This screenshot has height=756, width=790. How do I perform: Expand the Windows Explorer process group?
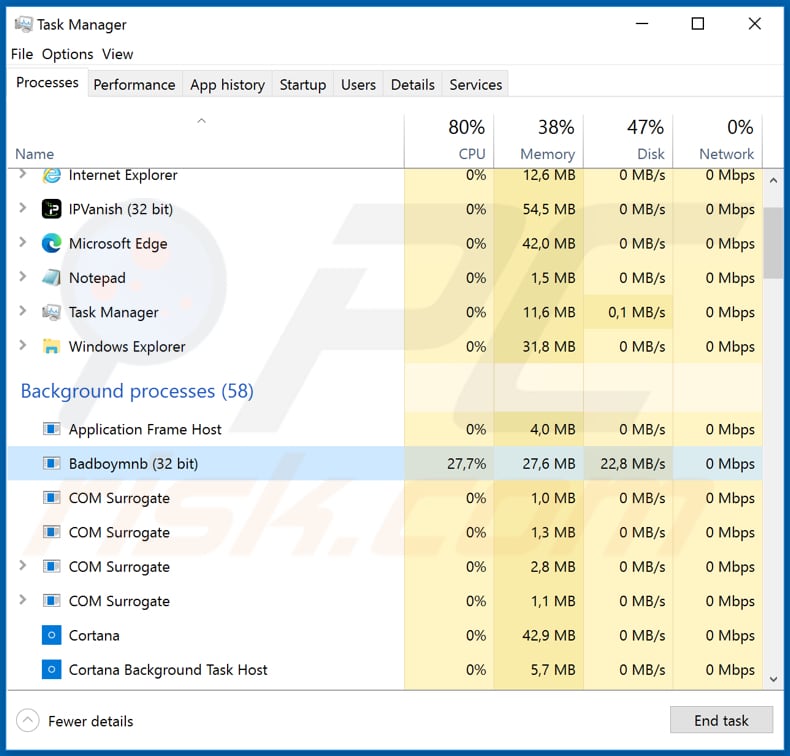pyautogui.click(x=22, y=345)
